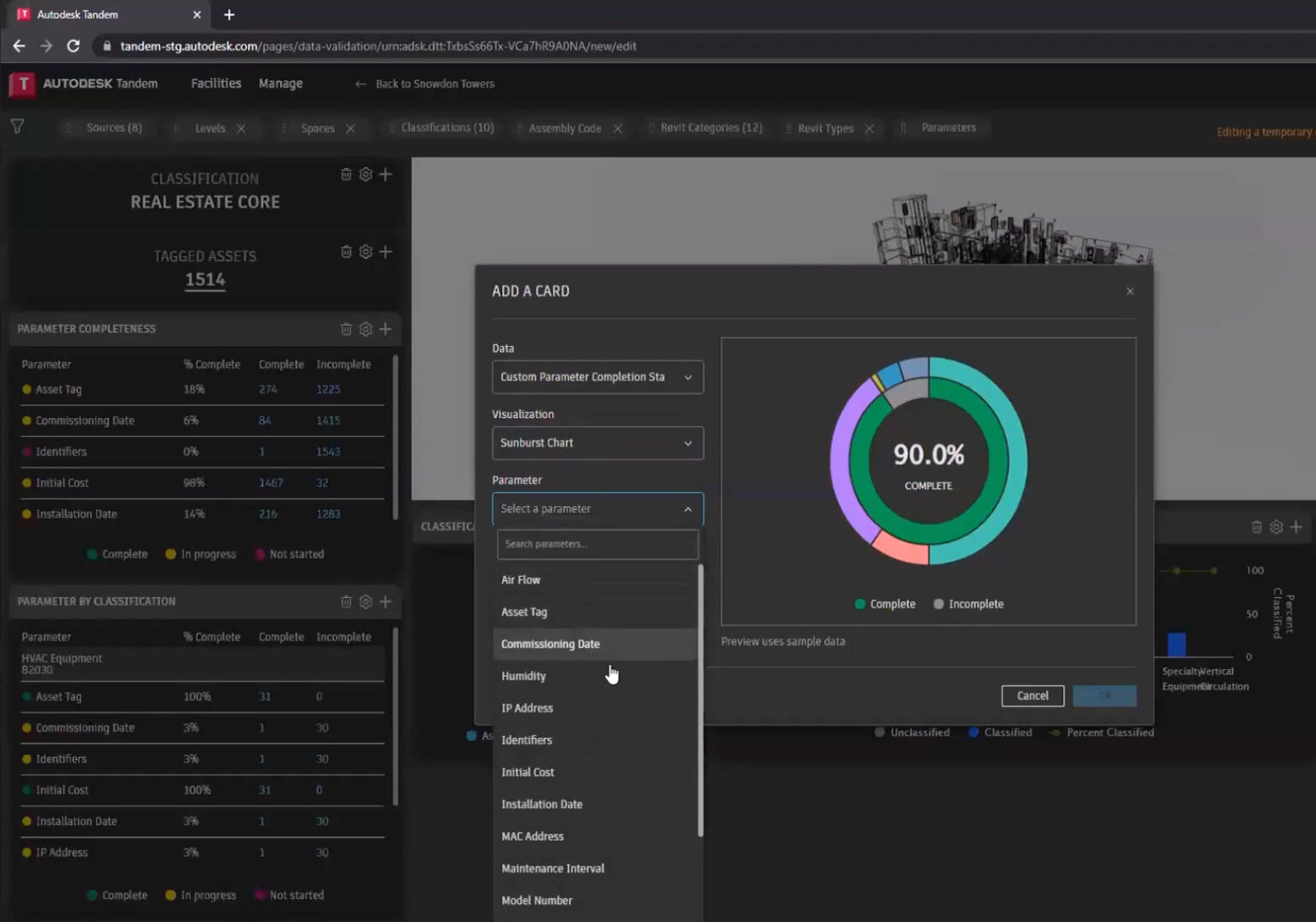Click the gear settings on the Classification card
The height and width of the screenshot is (922, 1316).
[x=366, y=174]
